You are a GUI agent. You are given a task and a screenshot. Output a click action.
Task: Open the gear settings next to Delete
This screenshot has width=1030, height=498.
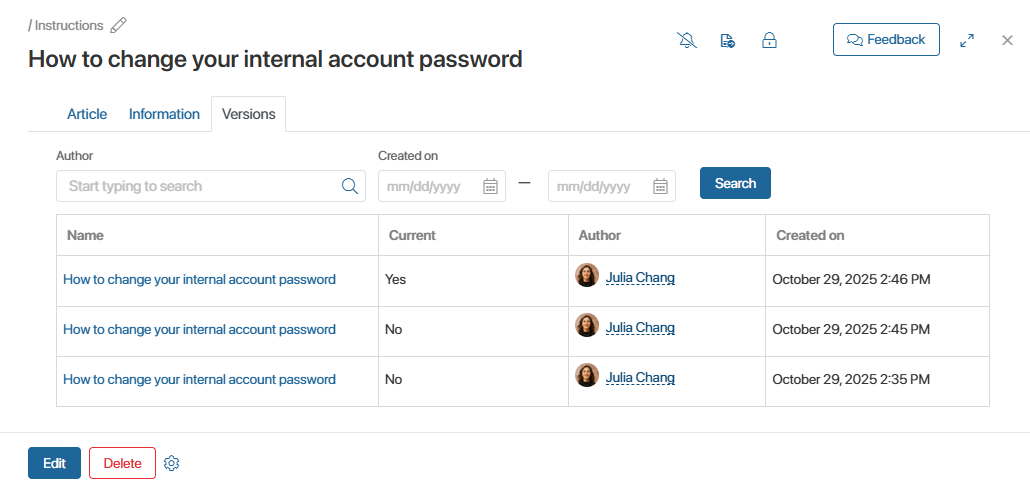171,463
